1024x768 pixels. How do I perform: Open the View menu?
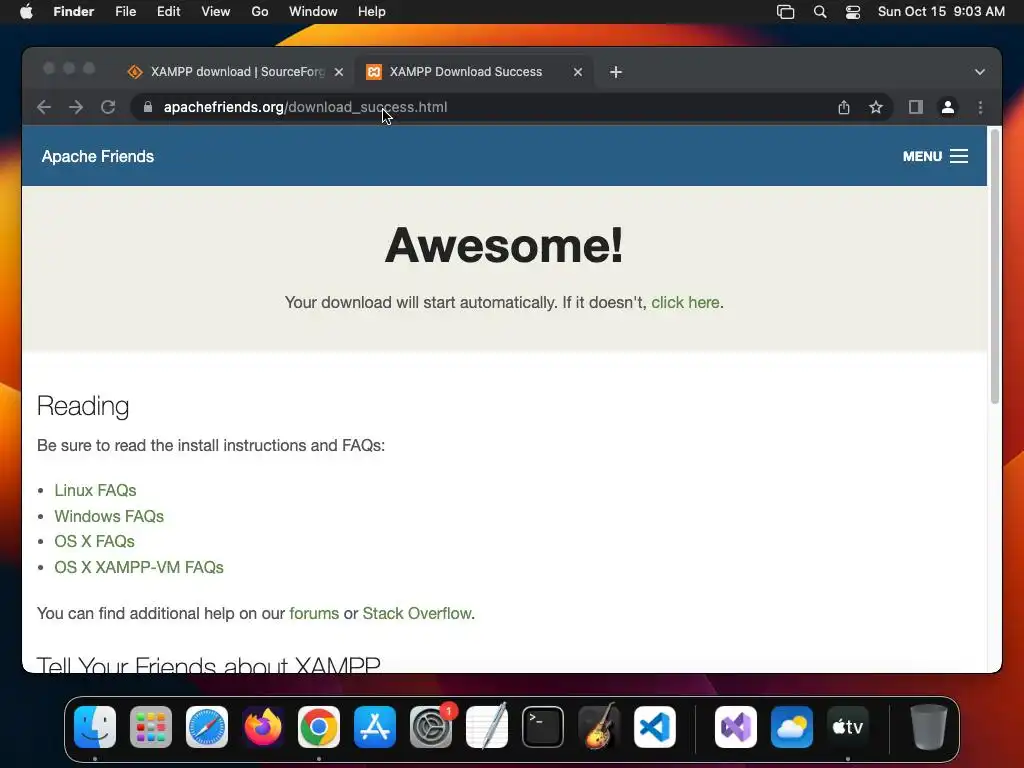[x=216, y=12]
